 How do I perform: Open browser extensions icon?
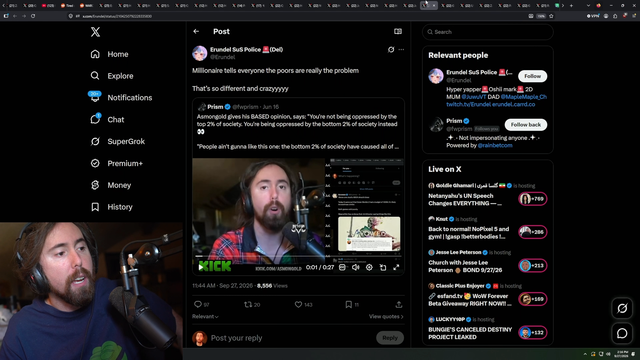[615, 16]
